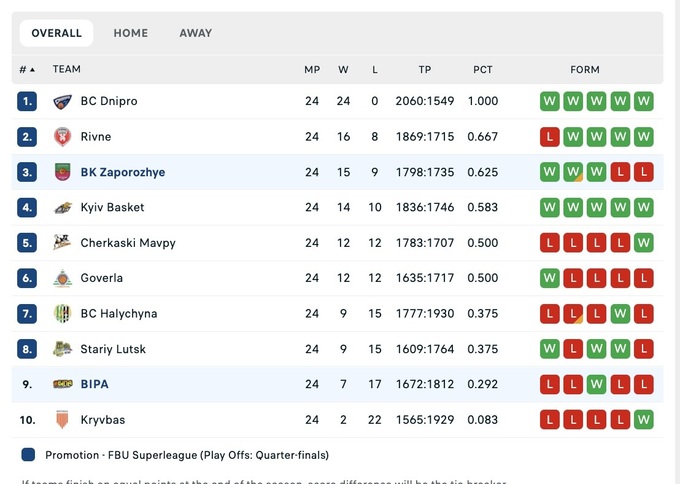Open the Cherkaski Mavpy team link

[x=128, y=243]
